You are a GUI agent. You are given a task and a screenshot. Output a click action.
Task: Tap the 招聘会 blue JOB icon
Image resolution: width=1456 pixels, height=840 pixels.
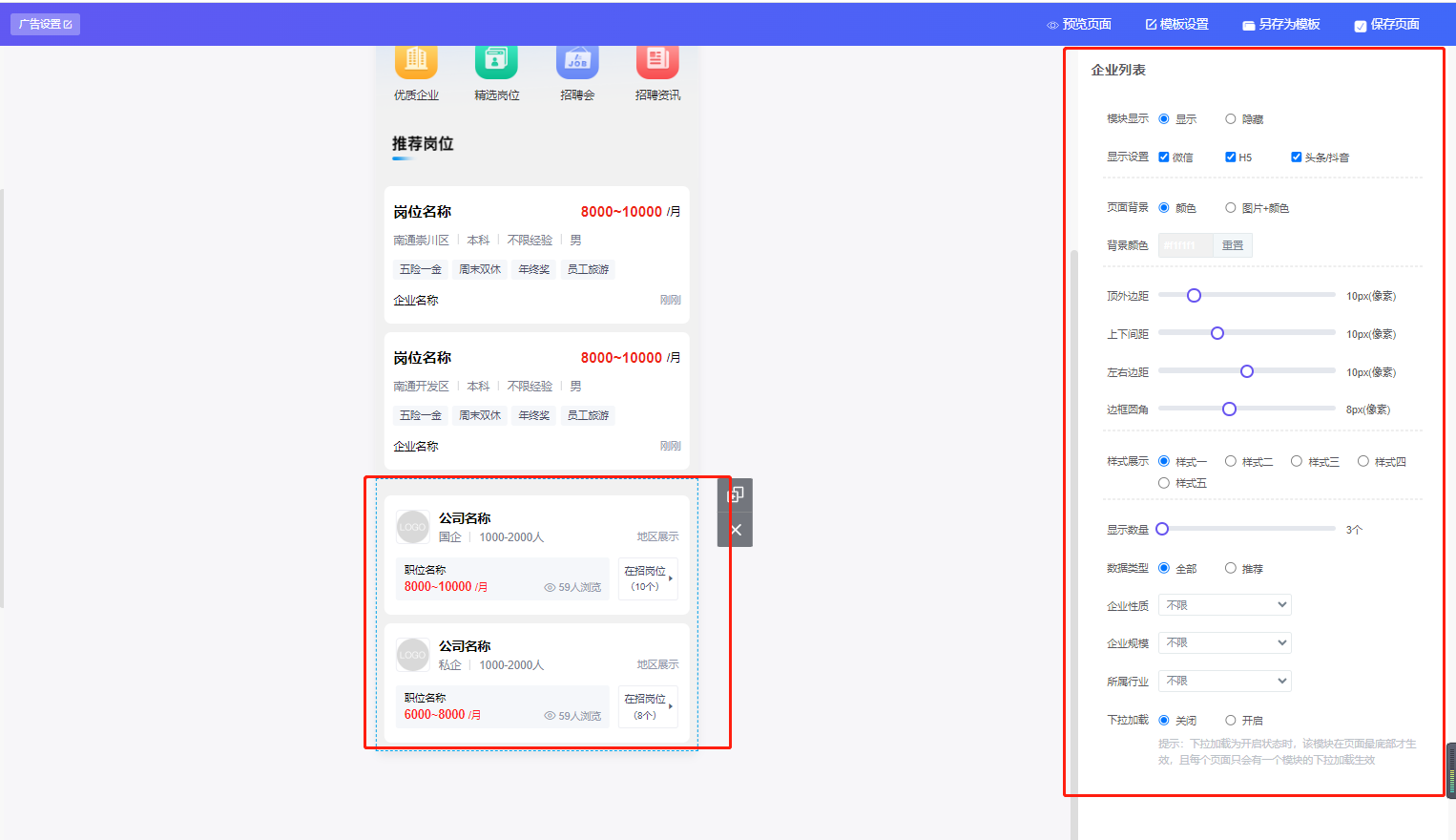pos(577,60)
